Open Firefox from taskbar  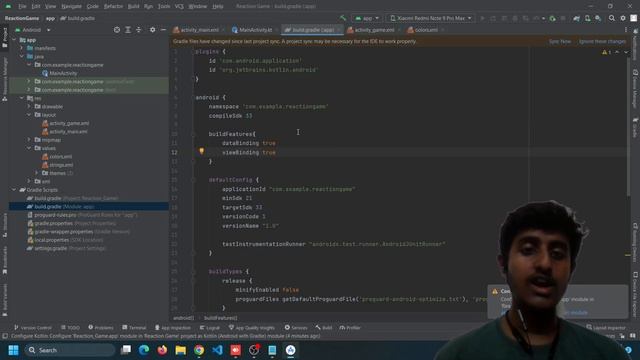162,350
